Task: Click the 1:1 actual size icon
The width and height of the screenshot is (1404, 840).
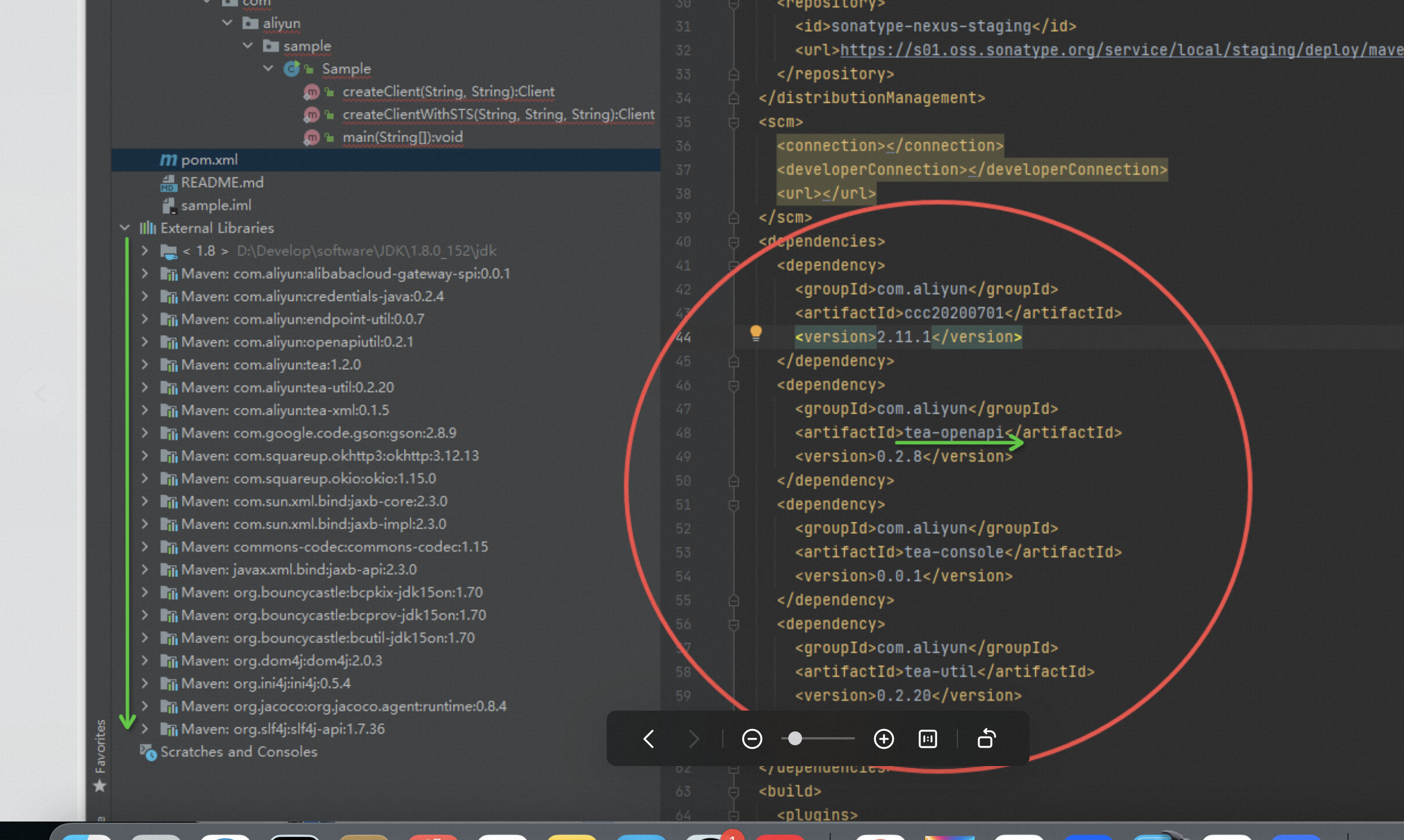Action: (927, 739)
